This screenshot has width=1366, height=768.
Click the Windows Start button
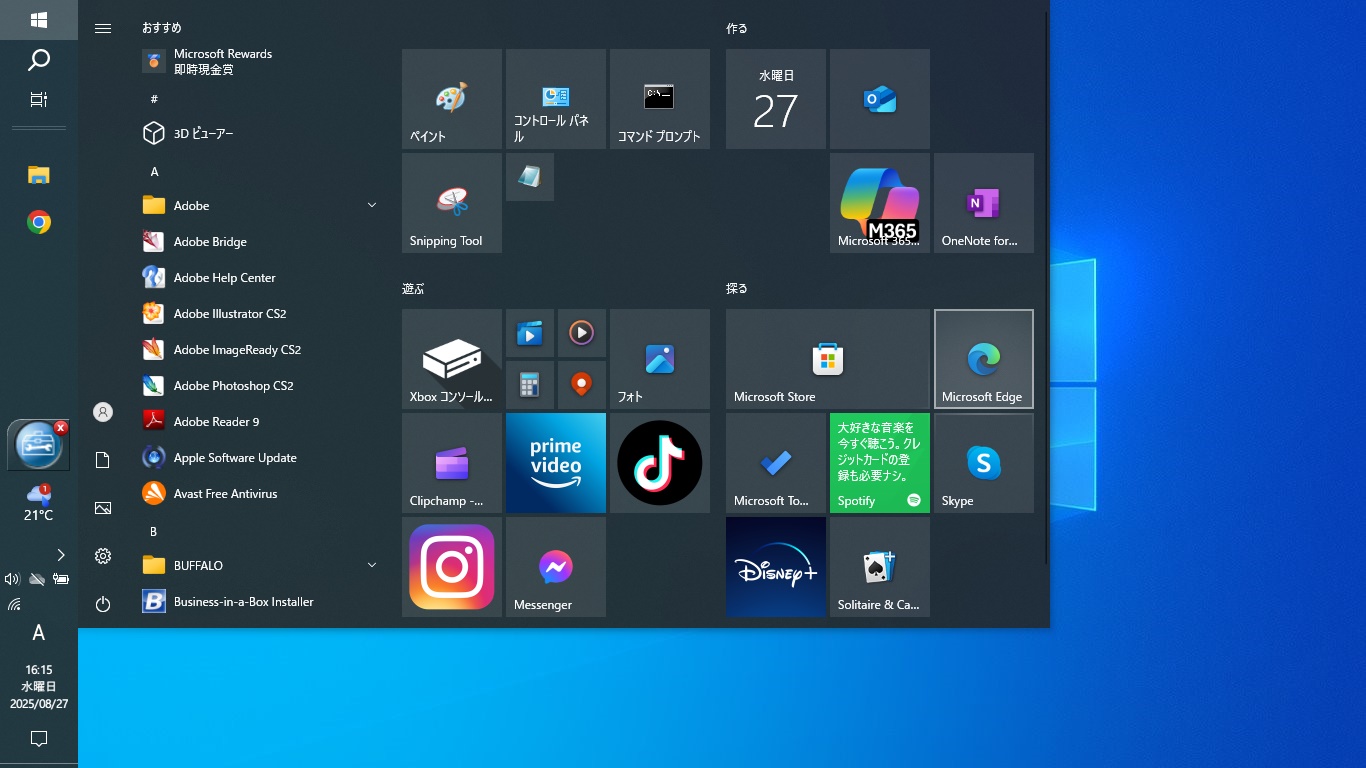[39, 20]
